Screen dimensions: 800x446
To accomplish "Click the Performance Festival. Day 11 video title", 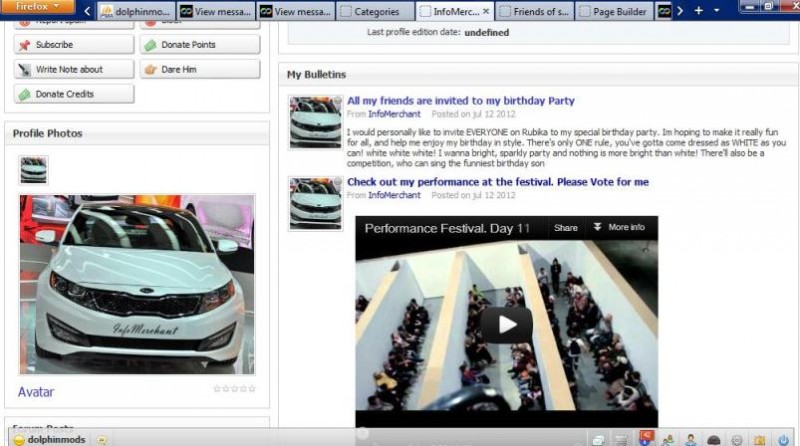I will pyautogui.click(x=447, y=228).
